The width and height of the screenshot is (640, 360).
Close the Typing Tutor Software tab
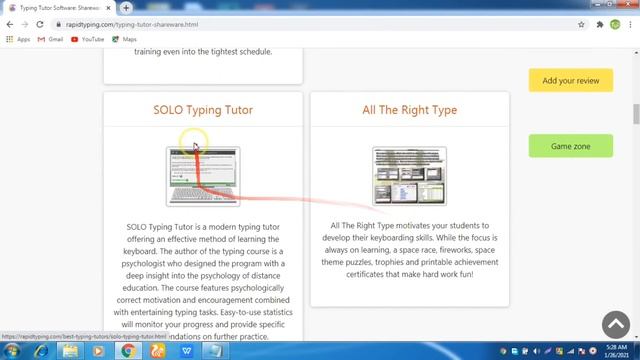[108, 8]
